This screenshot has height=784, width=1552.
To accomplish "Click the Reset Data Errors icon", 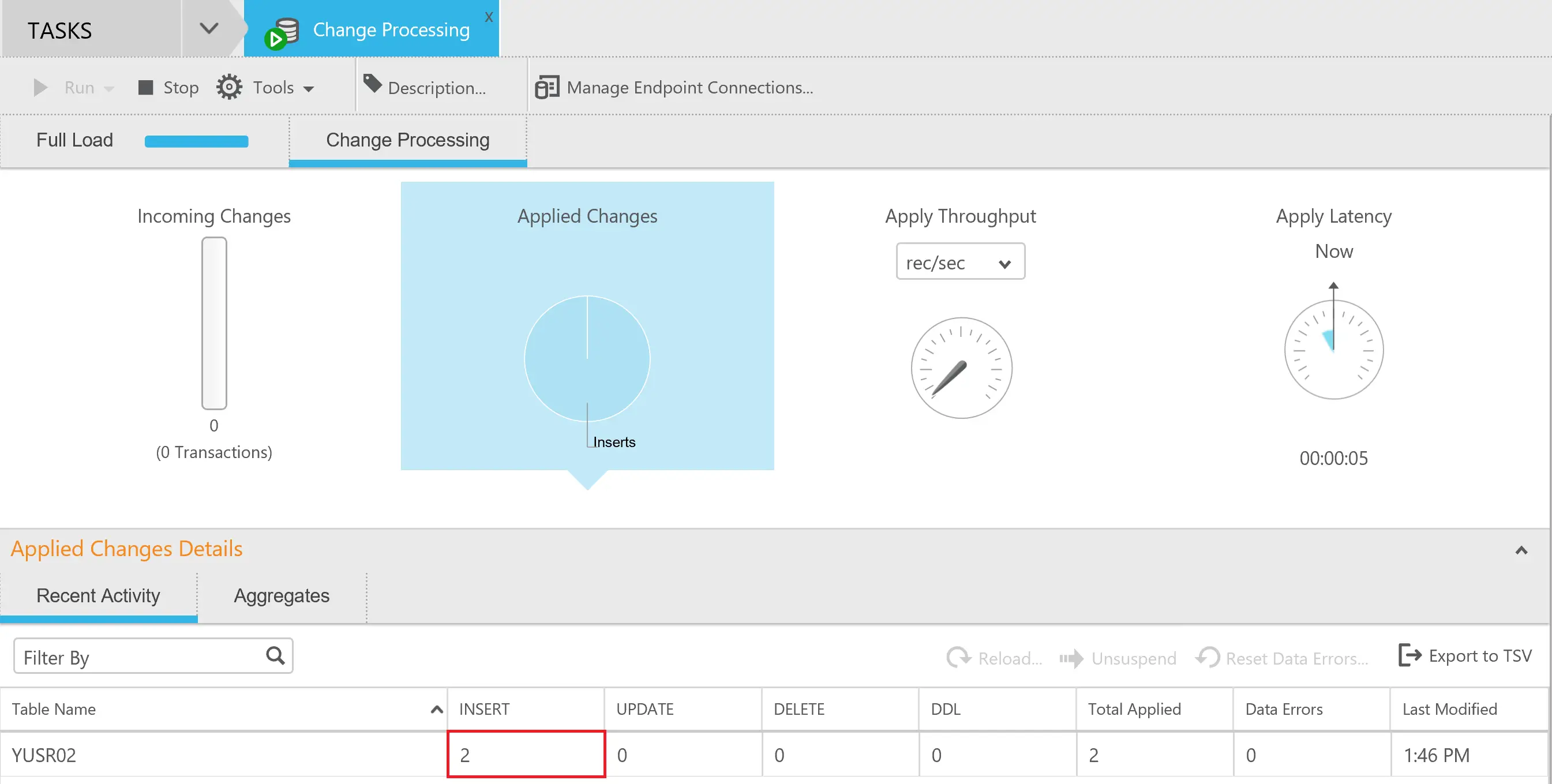I will pyautogui.click(x=1208, y=658).
